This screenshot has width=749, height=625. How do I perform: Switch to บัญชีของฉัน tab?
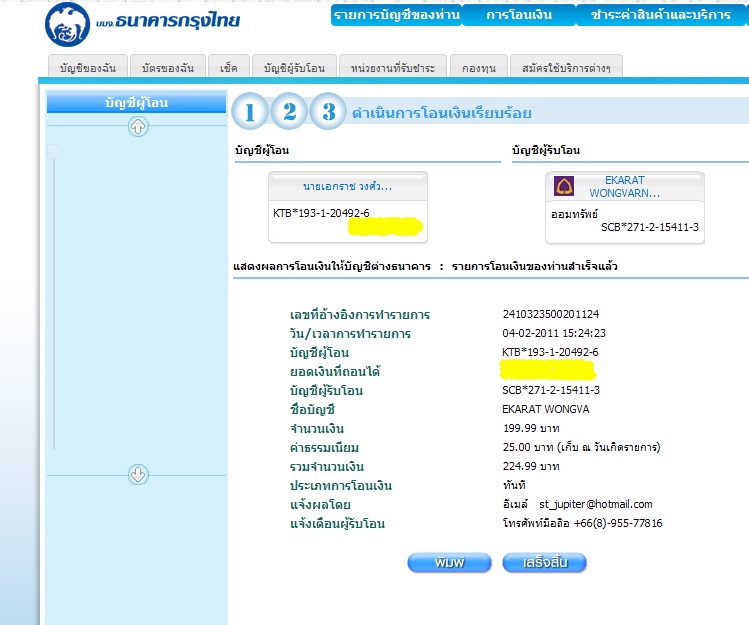[88, 67]
